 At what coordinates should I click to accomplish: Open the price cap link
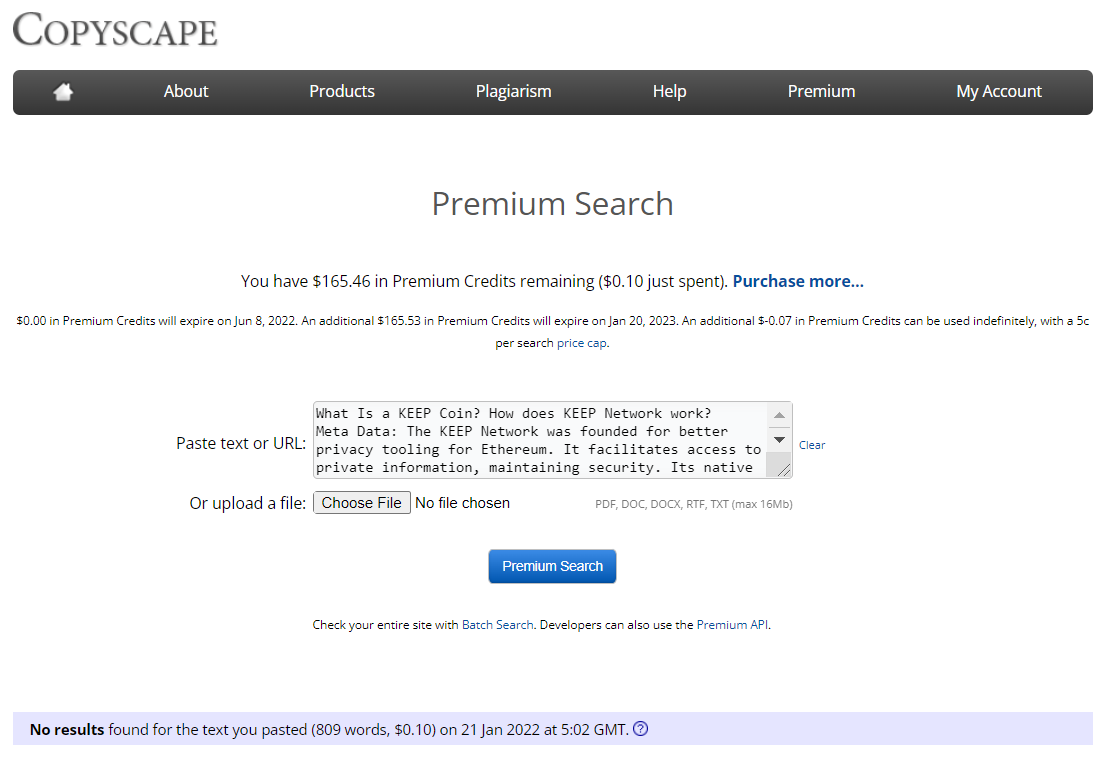coord(582,343)
